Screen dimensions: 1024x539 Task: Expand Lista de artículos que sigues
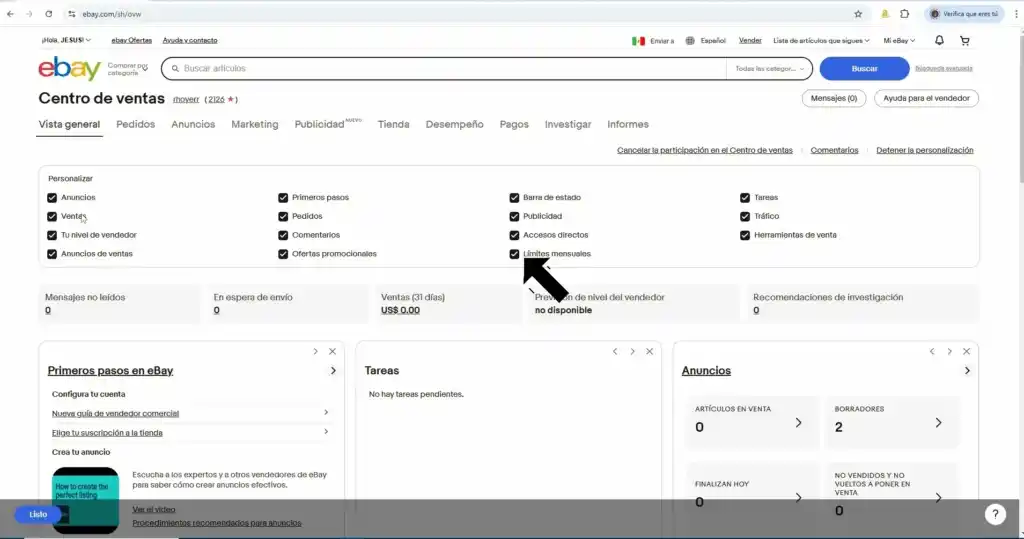pos(821,41)
